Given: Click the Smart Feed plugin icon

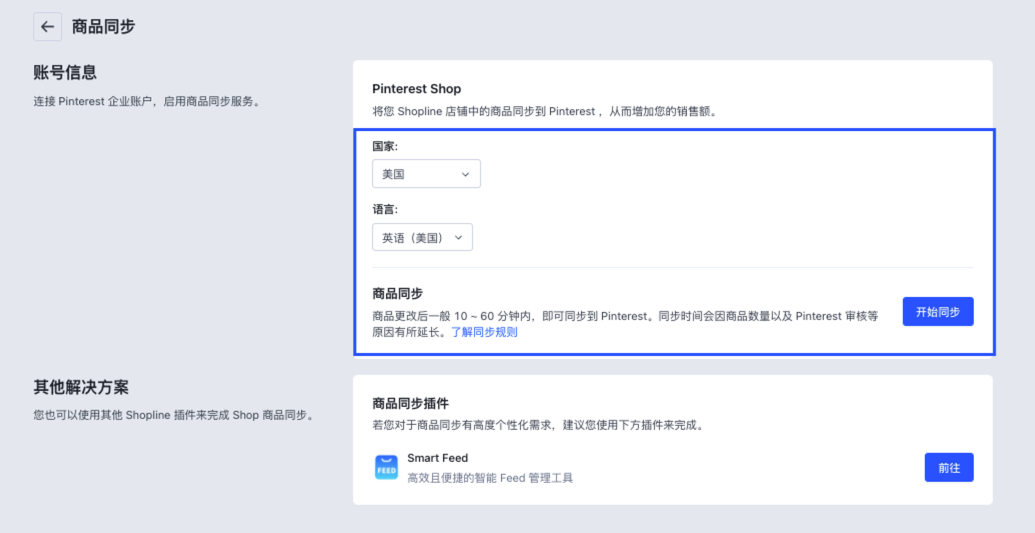Looking at the screenshot, I should click(x=387, y=467).
